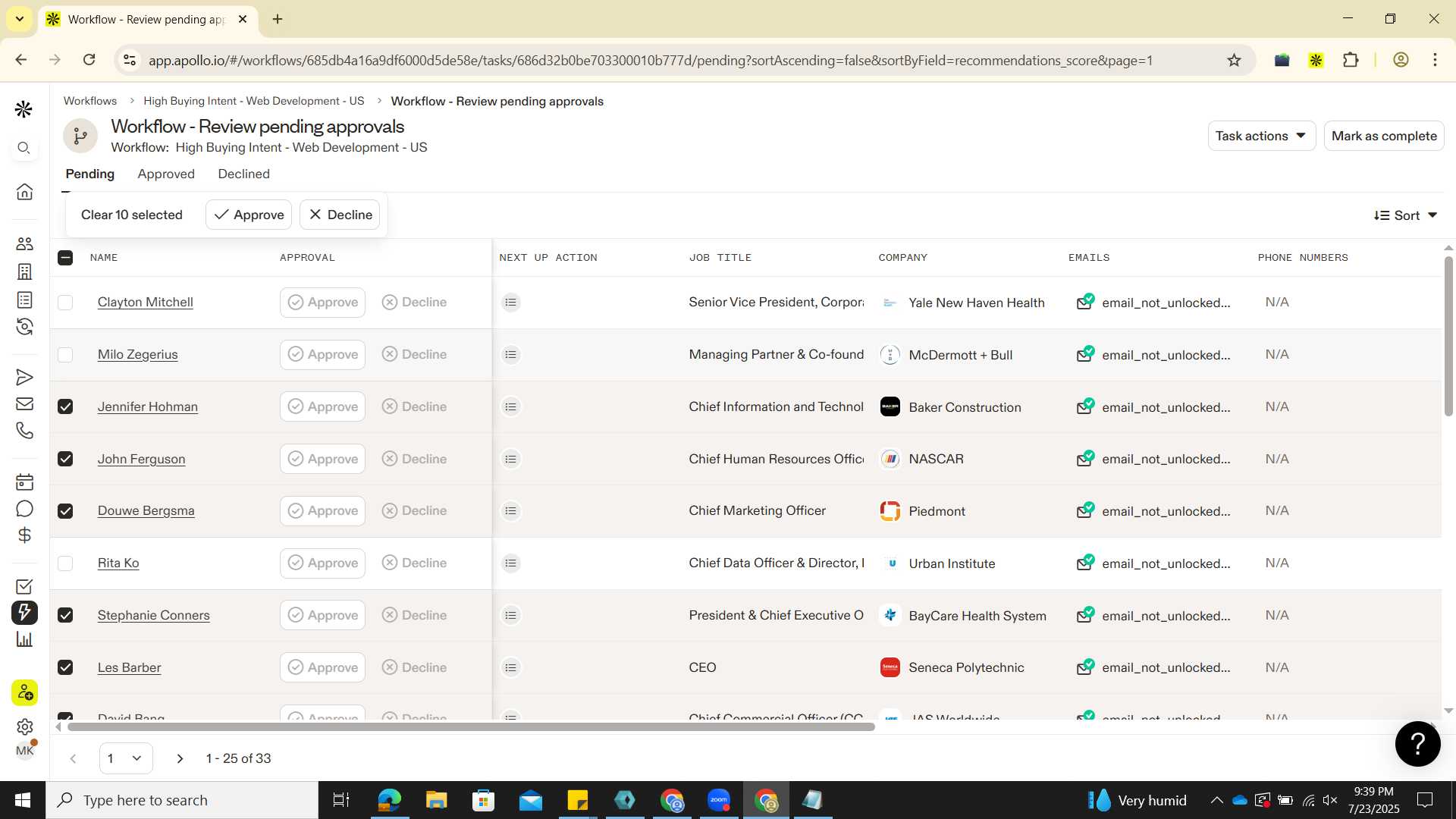Uncheck the box for John Ferguson
This screenshot has width=1456, height=819.
65,459
